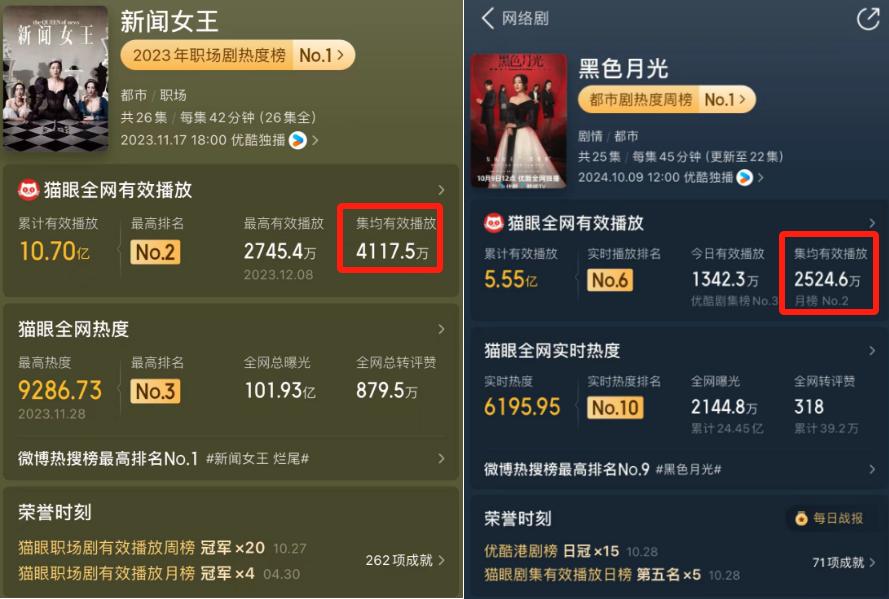Expand 猫眼全网有效播放 chevron for 新闻女王
Viewport: 889px width, 599px height.
441,190
